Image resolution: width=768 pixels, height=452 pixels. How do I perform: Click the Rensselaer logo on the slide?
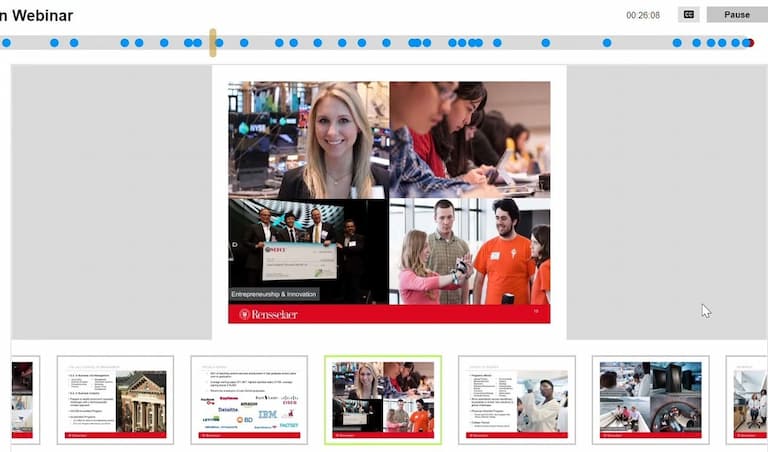click(x=268, y=314)
